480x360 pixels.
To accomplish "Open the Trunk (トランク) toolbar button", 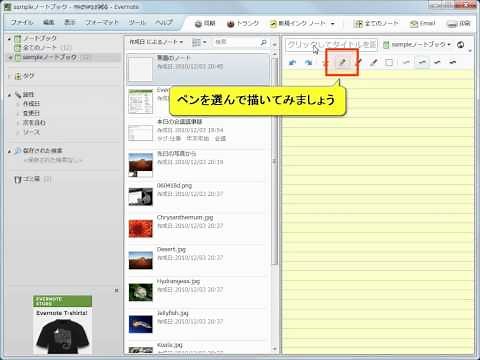I will click(x=243, y=23).
